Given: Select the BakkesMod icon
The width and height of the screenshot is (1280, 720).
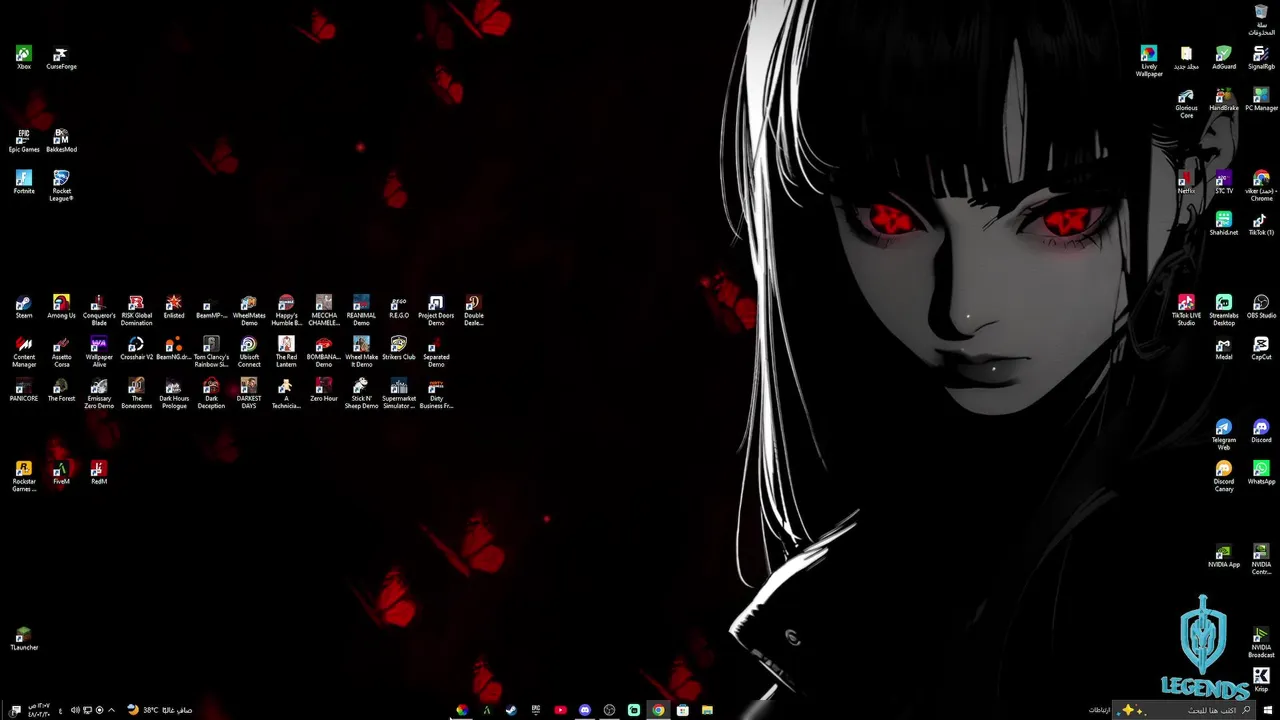Looking at the screenshot, I should 61,142.
